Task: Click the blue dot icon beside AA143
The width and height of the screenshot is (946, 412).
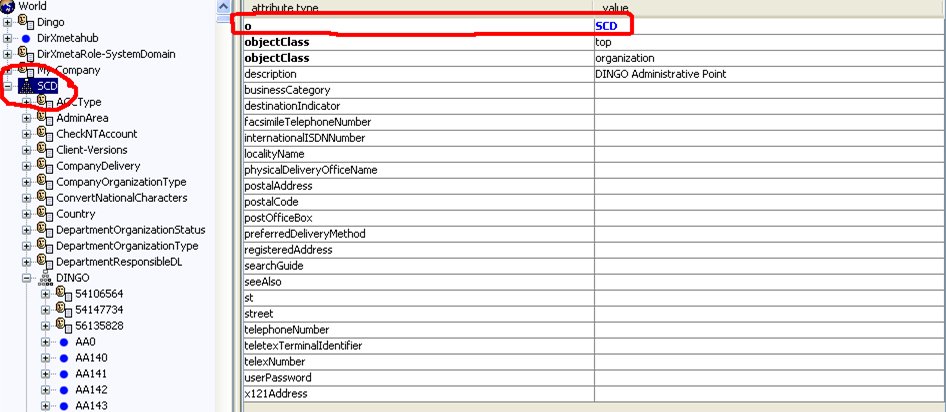Action: (63, 406)
